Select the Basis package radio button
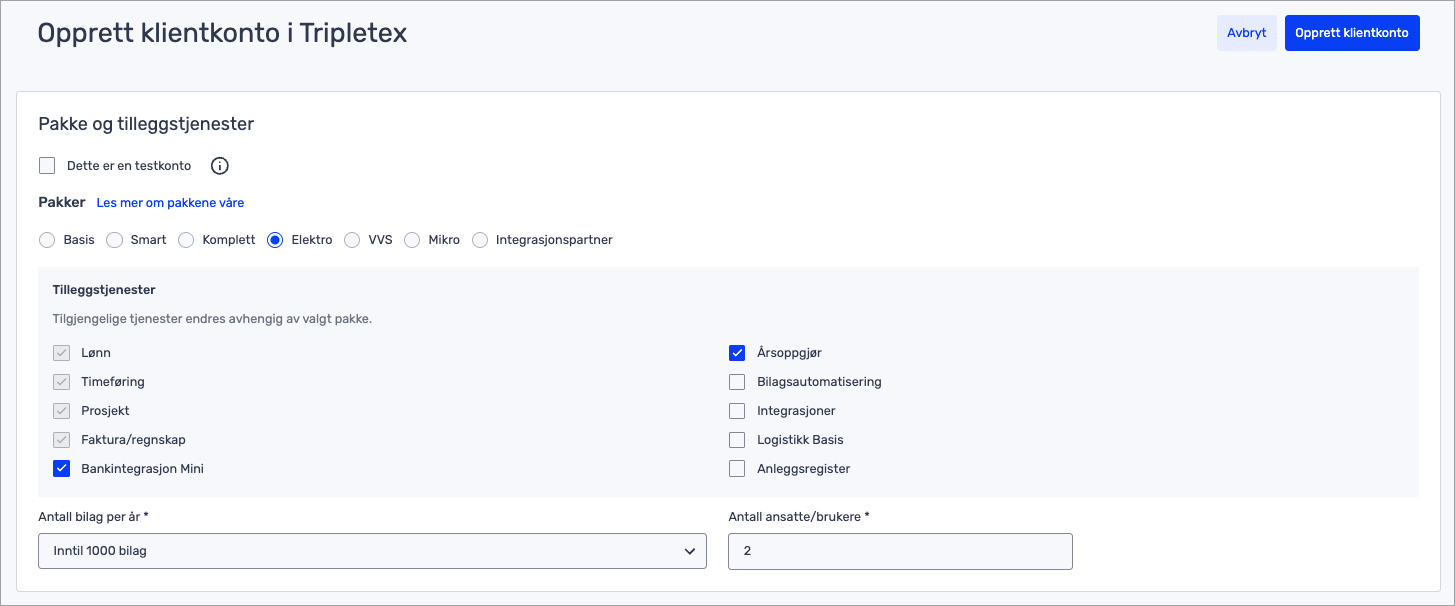1455x606 pixels. (x=47, y=240)
